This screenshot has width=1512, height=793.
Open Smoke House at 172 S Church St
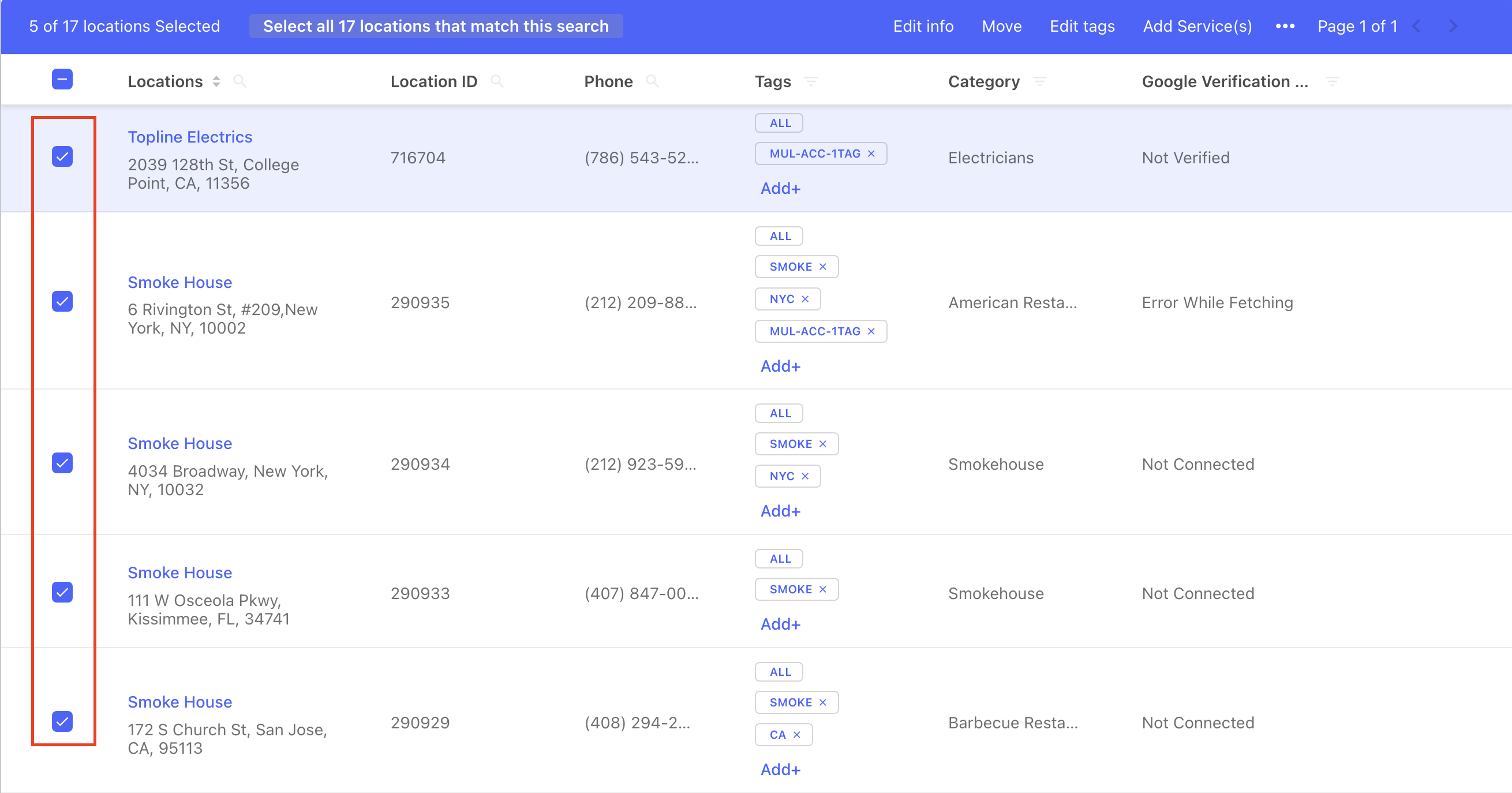pyautogui.click(x=179, y=702)
